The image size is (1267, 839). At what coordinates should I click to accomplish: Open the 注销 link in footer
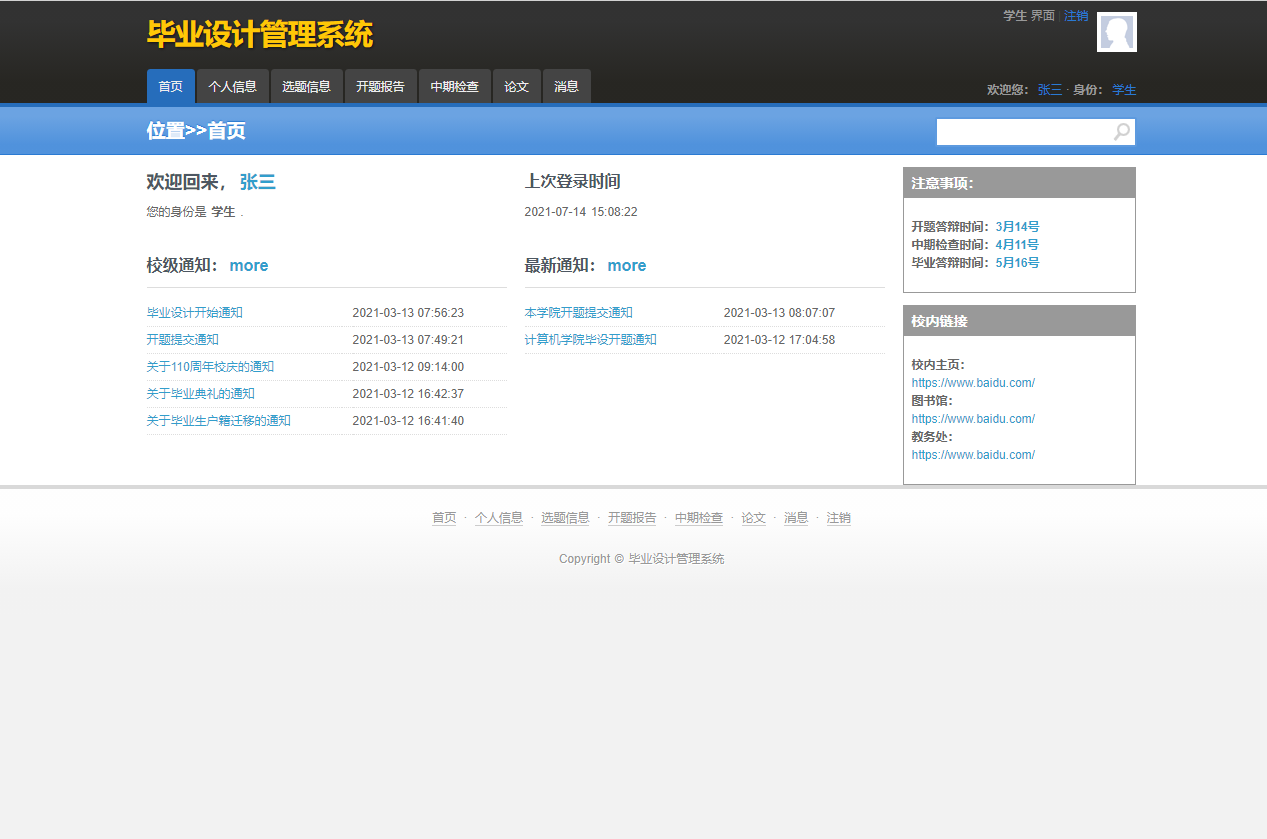(839, 518)
